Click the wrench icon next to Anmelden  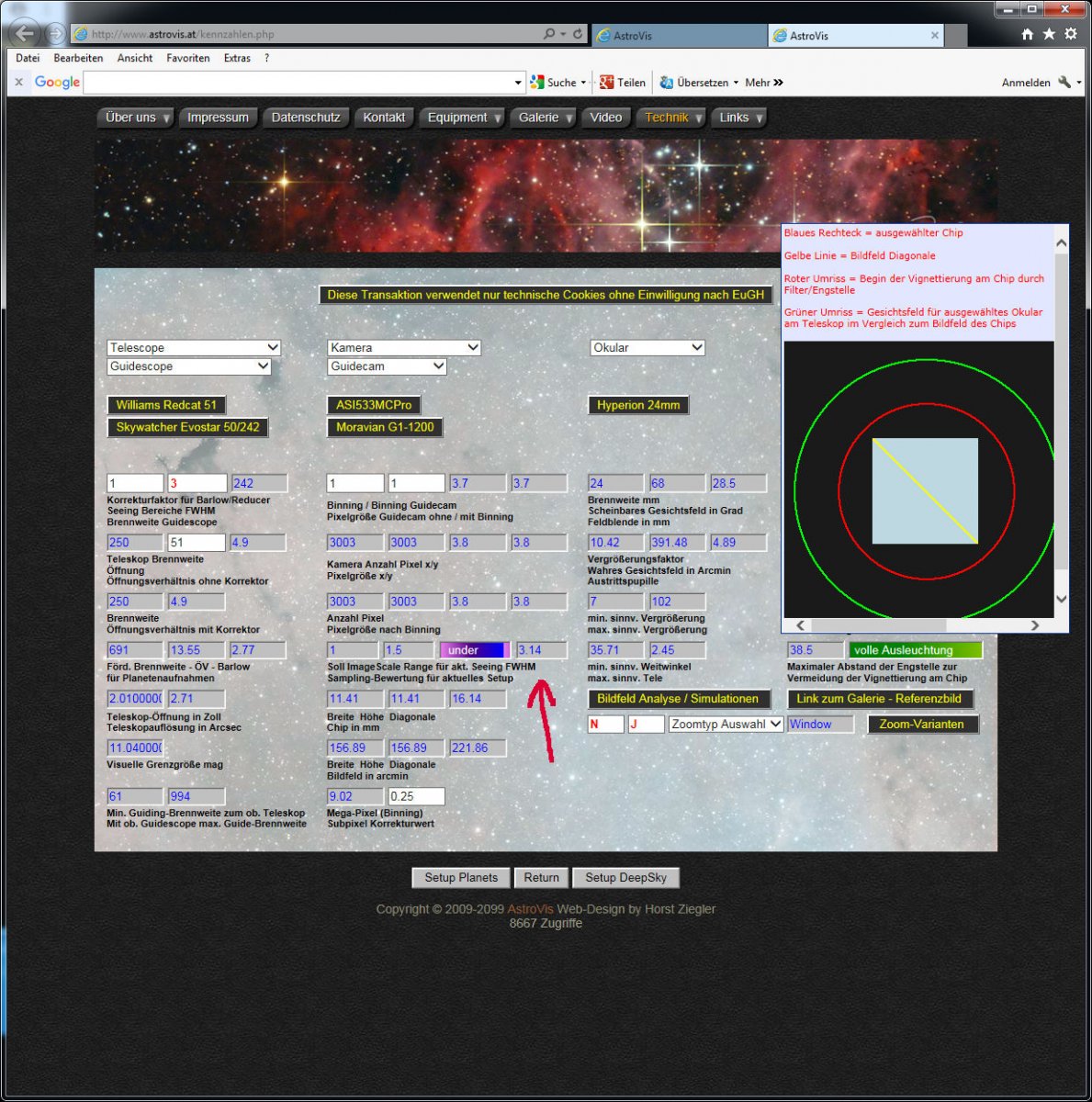click(x=1065, y=83)
